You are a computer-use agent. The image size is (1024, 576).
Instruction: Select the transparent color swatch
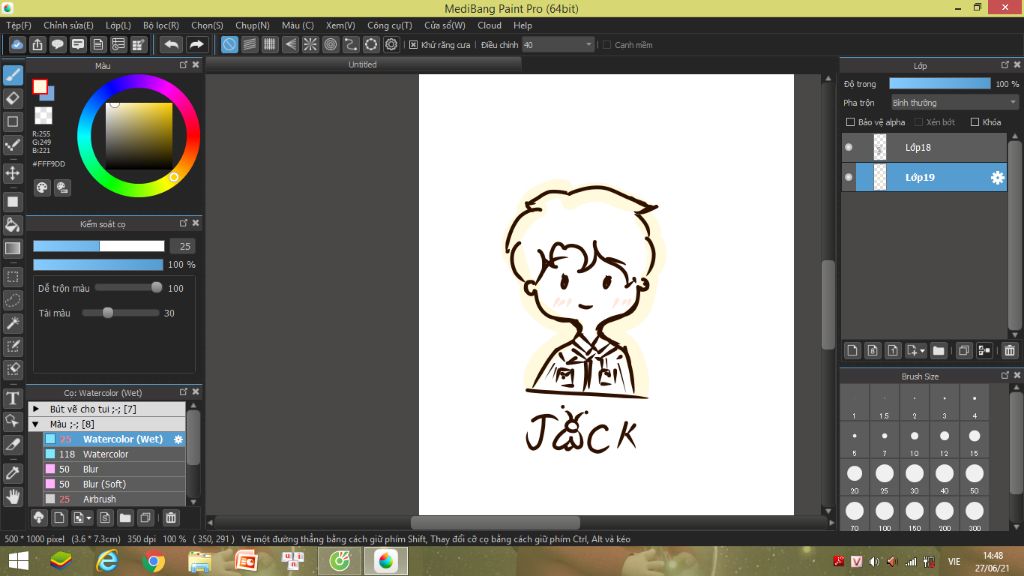[43, 116]
